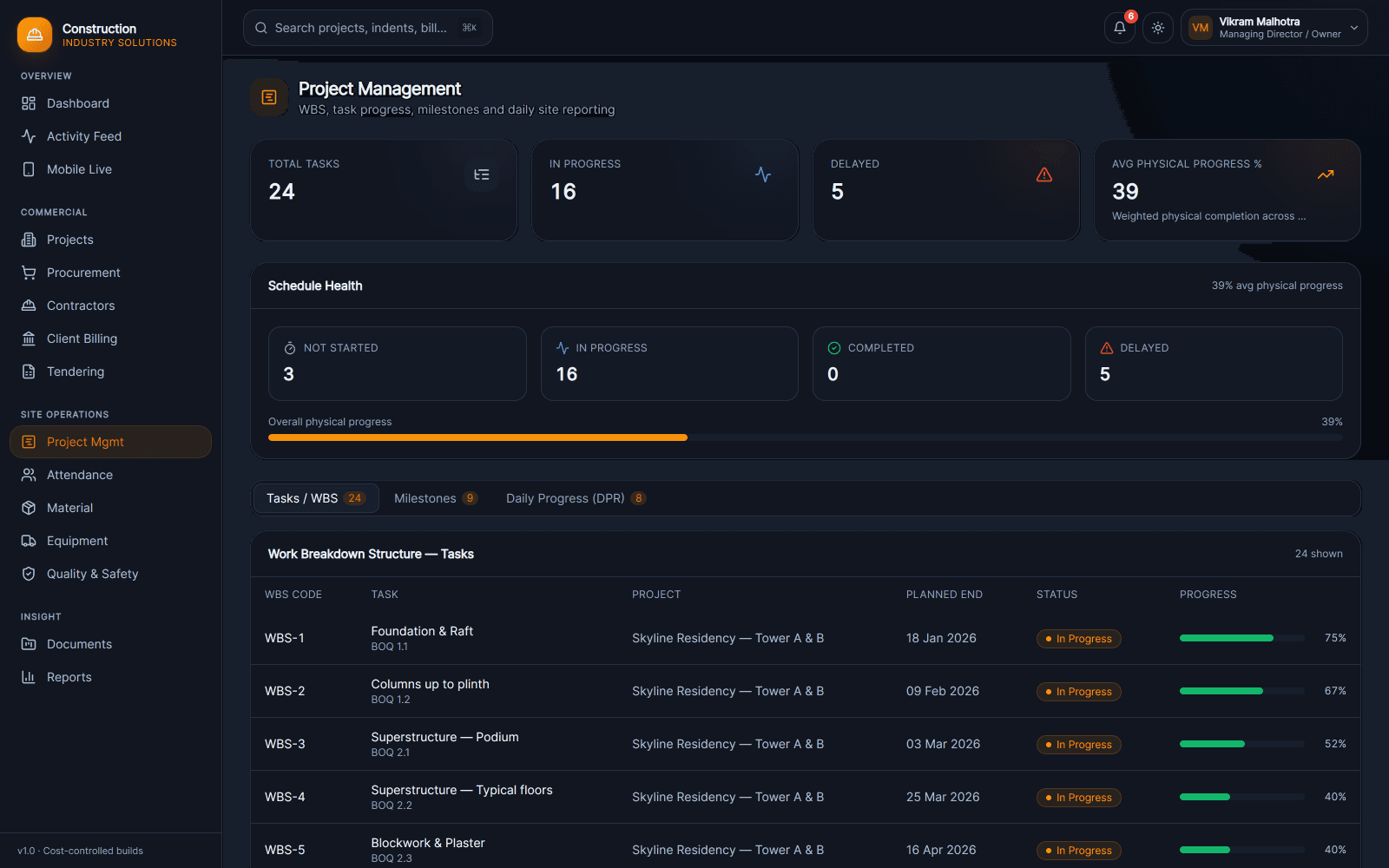
Task: Open Dashboard from the sidebar
Action: pyautogui.click(x=110, y=103)
